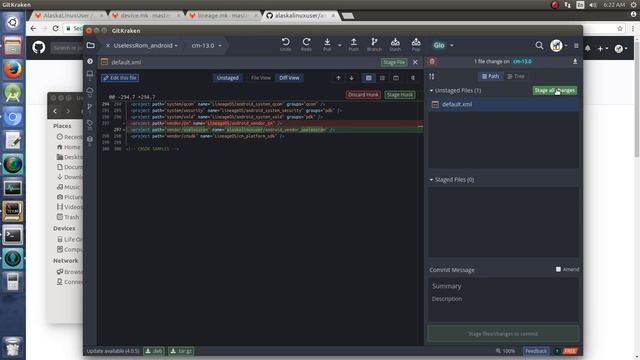Select the split diff view mode icon

pos(396,78)
